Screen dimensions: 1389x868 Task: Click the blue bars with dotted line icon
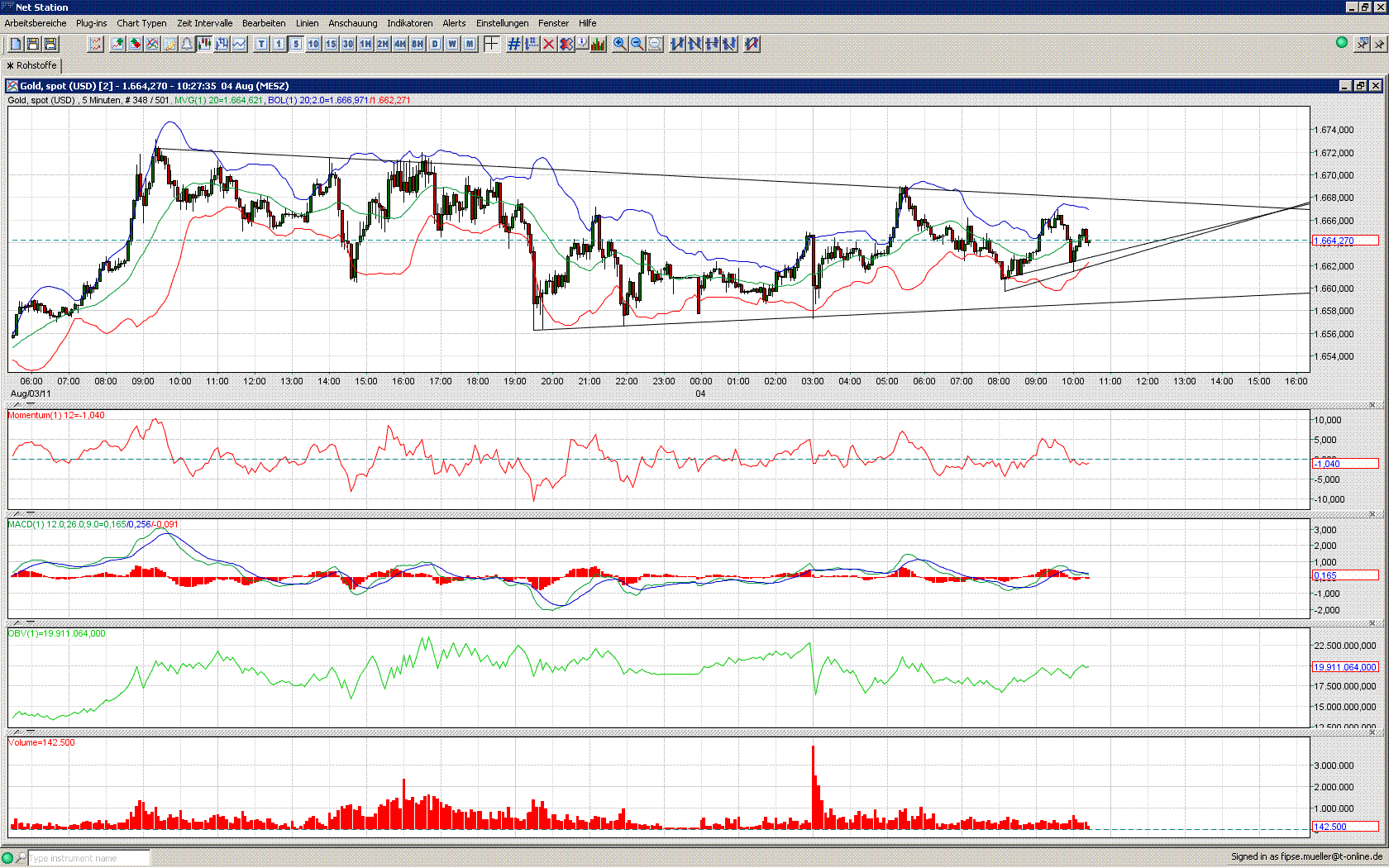tap(531, 44)
